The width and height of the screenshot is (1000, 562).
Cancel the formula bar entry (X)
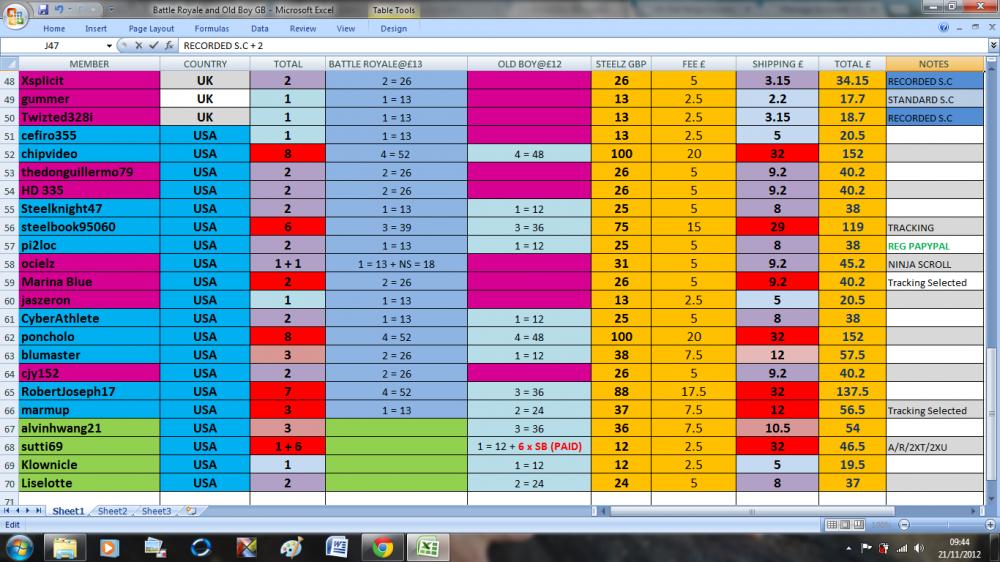(x=138, y=45)
